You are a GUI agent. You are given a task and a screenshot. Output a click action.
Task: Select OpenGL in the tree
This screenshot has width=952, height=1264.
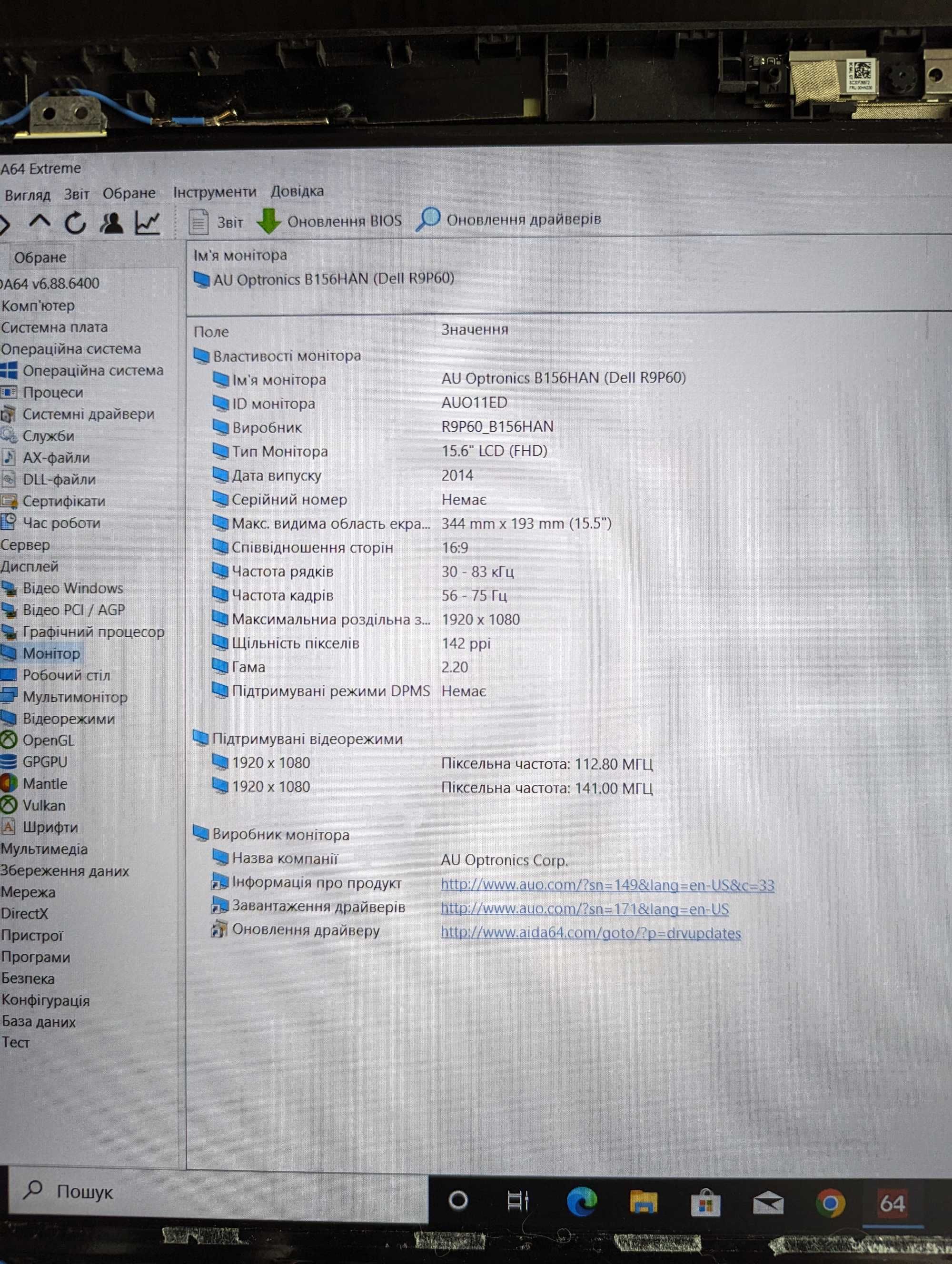[x=38, y=740]
